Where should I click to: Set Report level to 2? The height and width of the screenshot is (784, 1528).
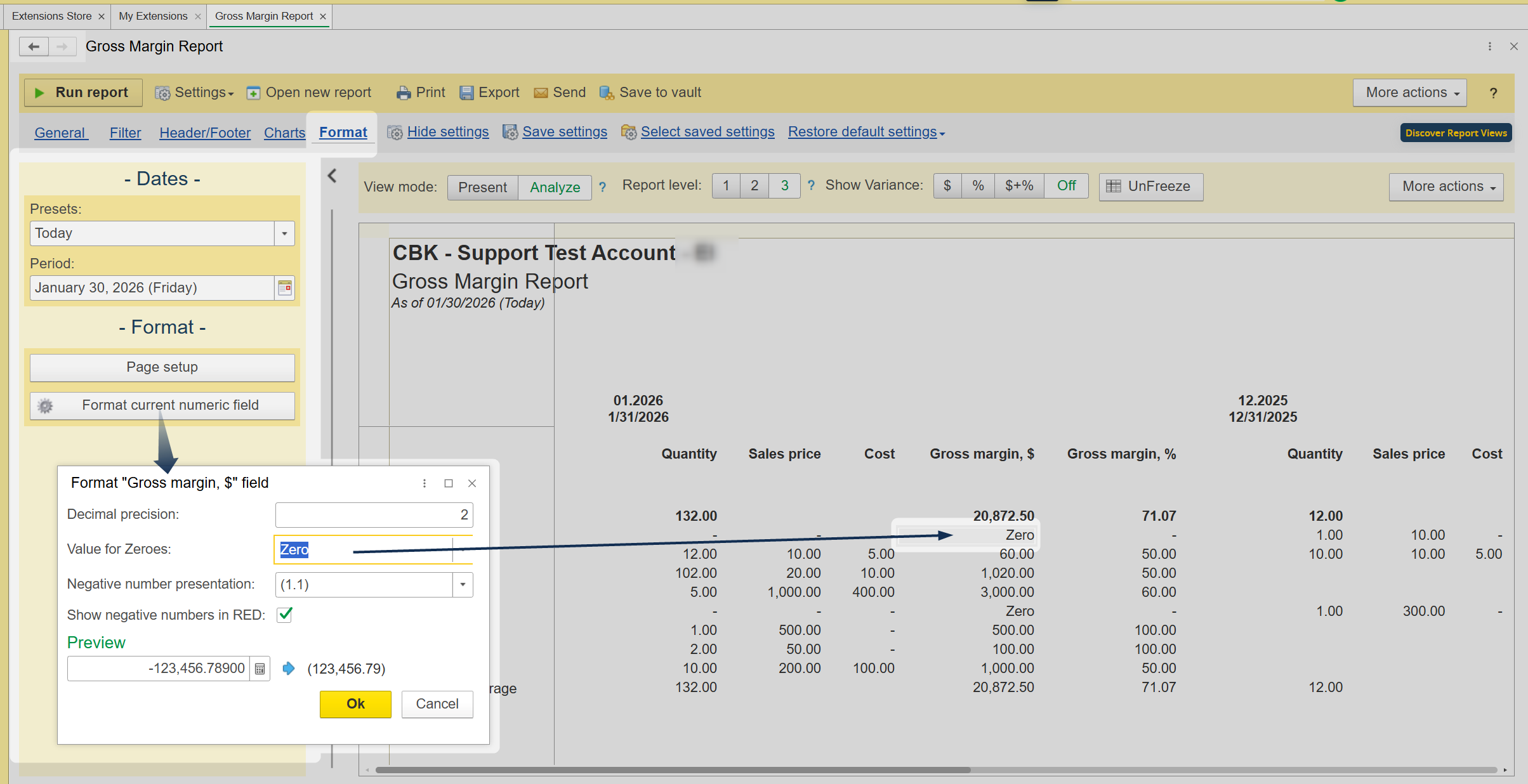pyautogui.click(x=754, y=186)
